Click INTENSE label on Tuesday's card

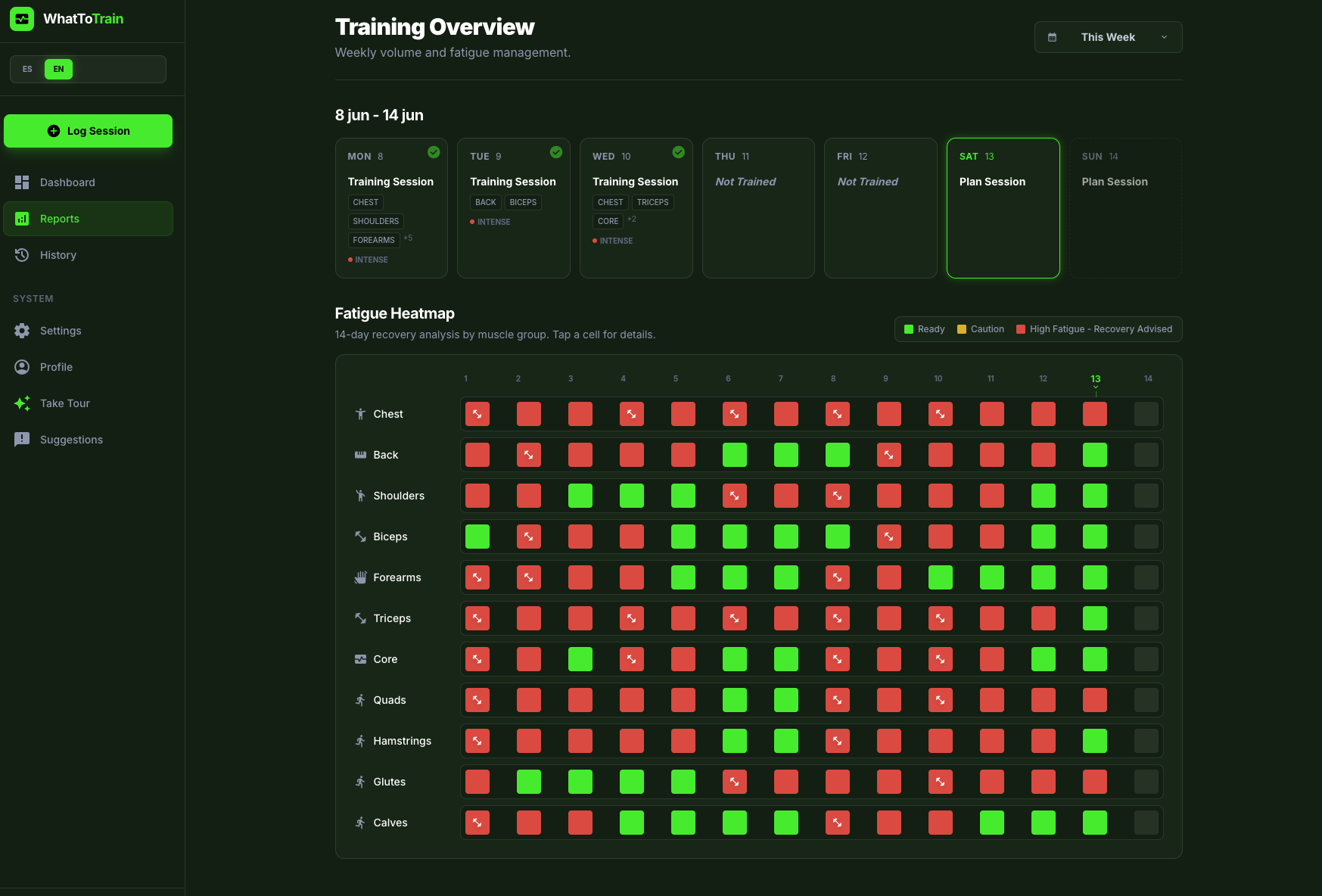pos(490,222)
